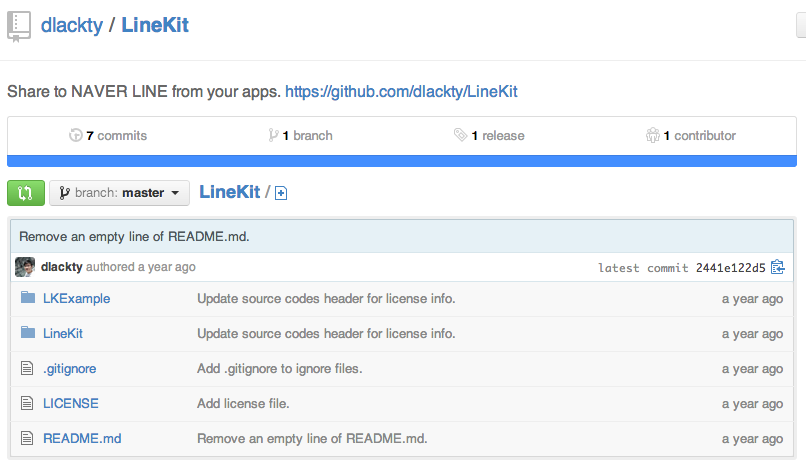
Task: Open the github.com/dlackty/LineKit URL
Action: (401, 91)
